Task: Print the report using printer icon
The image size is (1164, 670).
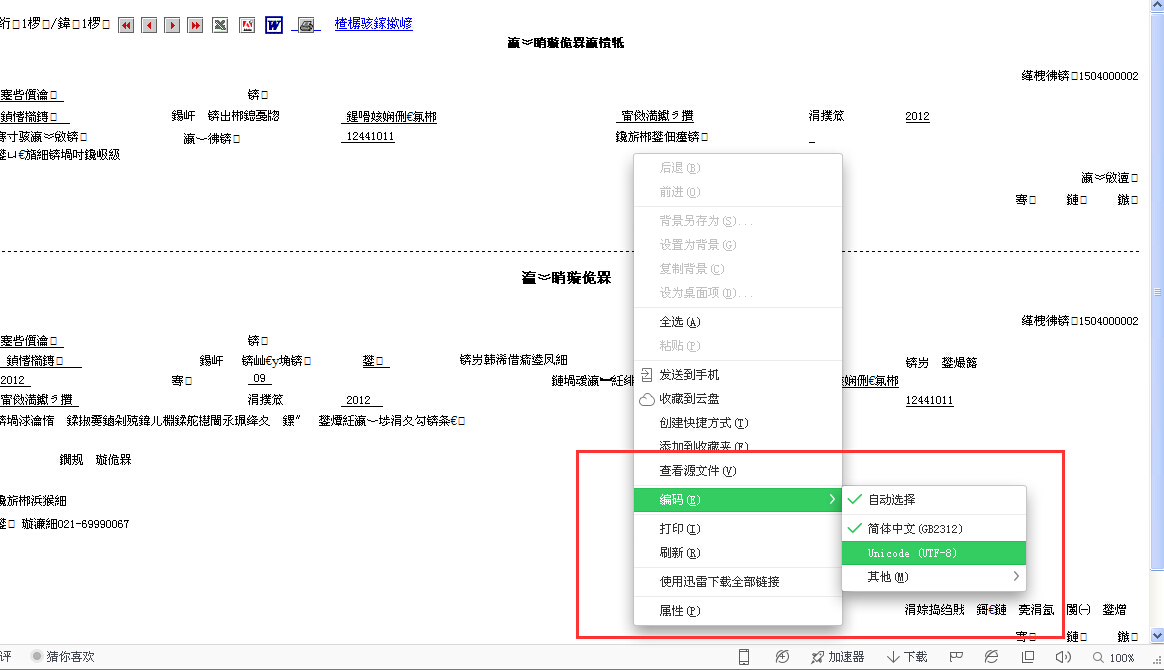Action: [x=307, y=25]
